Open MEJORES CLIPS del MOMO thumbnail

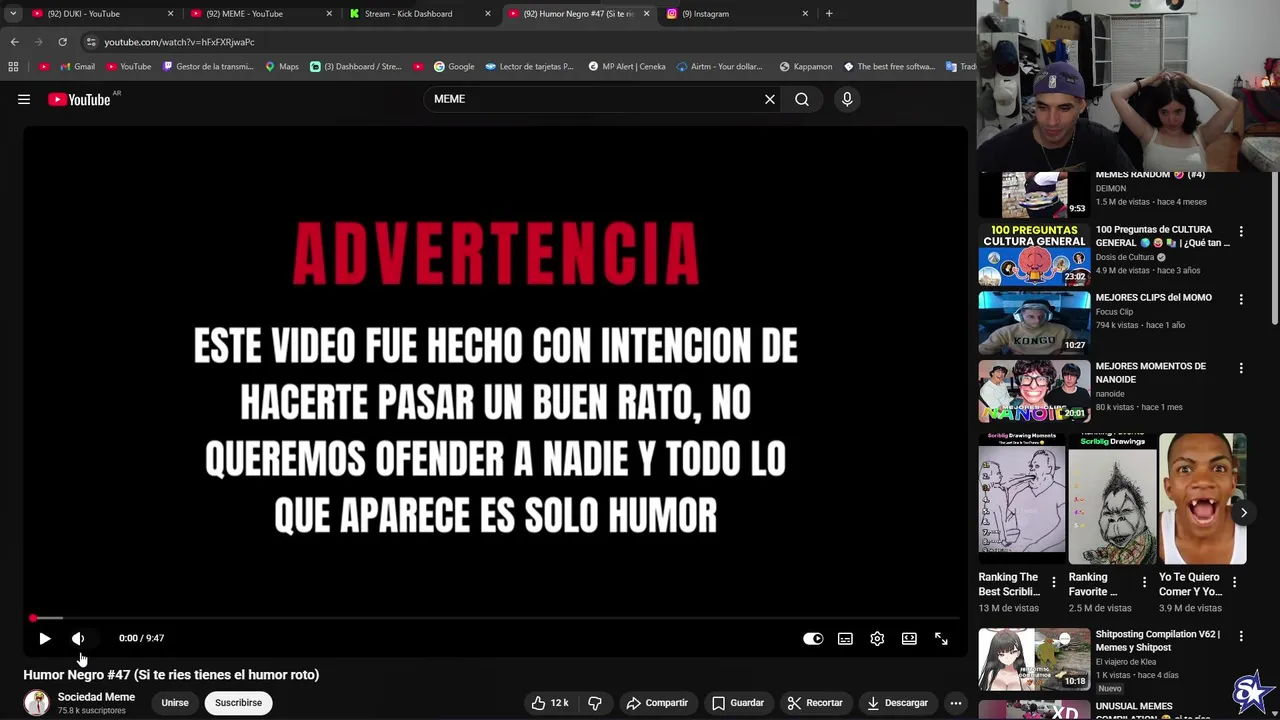tap(1034, 323)
